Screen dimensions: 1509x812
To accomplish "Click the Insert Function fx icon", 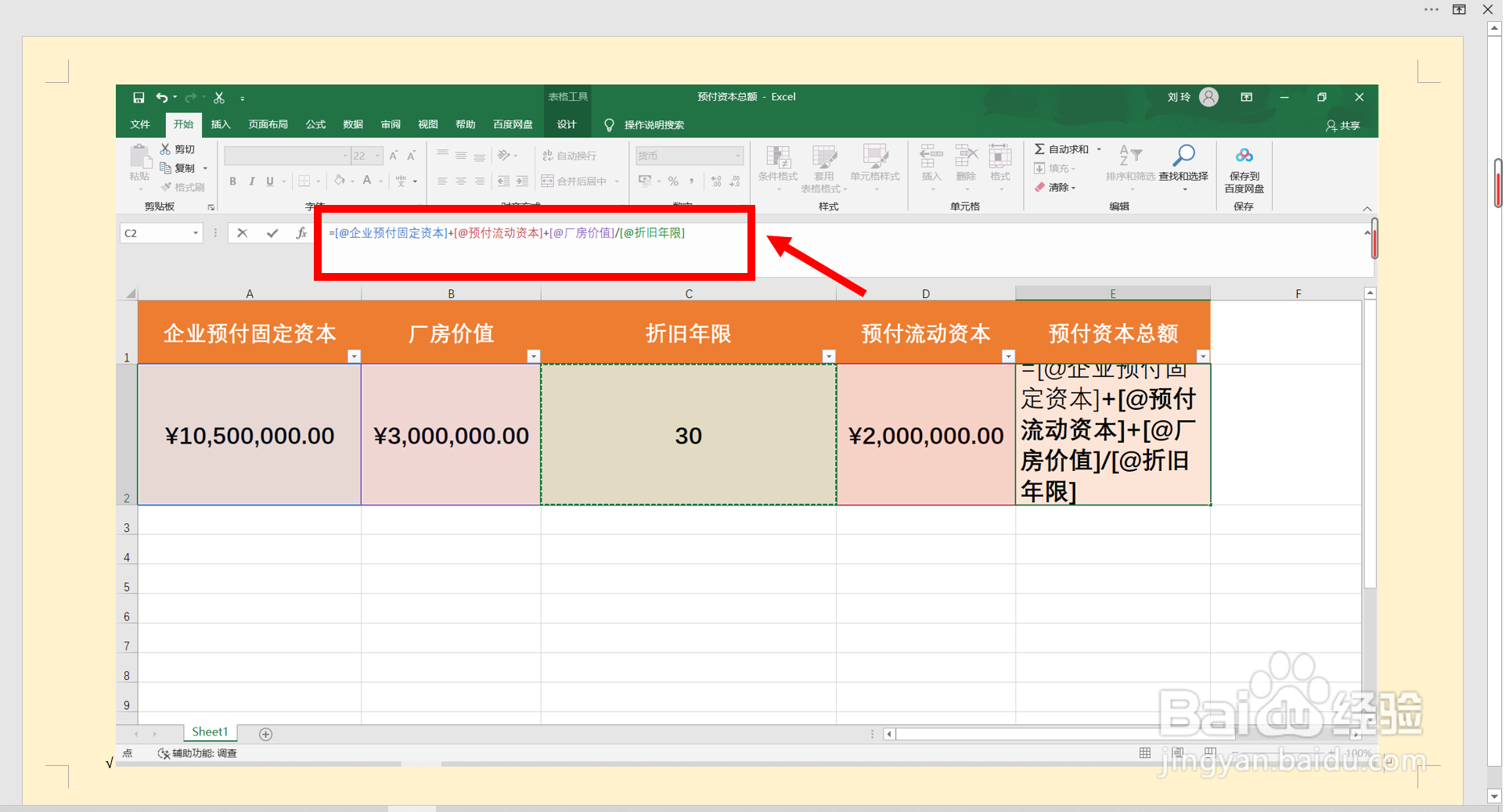I will tap(301, 233).
